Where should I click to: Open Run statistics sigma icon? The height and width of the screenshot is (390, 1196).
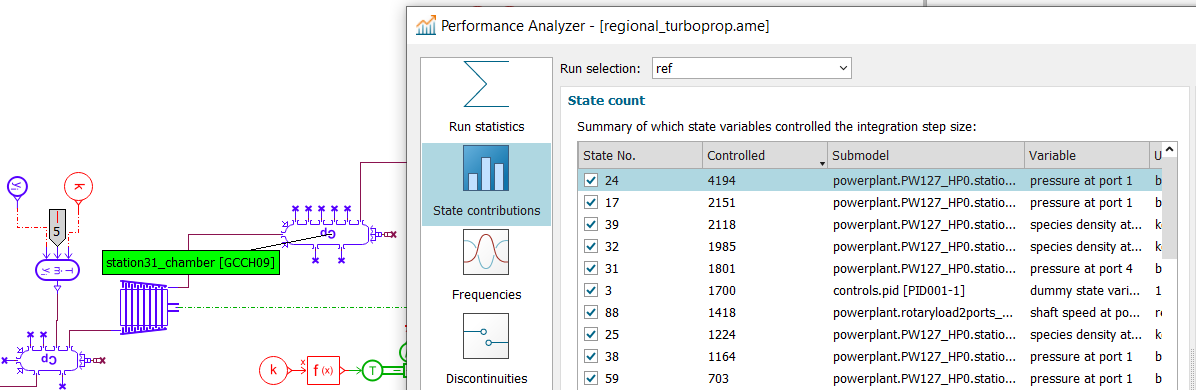(487, 84)
